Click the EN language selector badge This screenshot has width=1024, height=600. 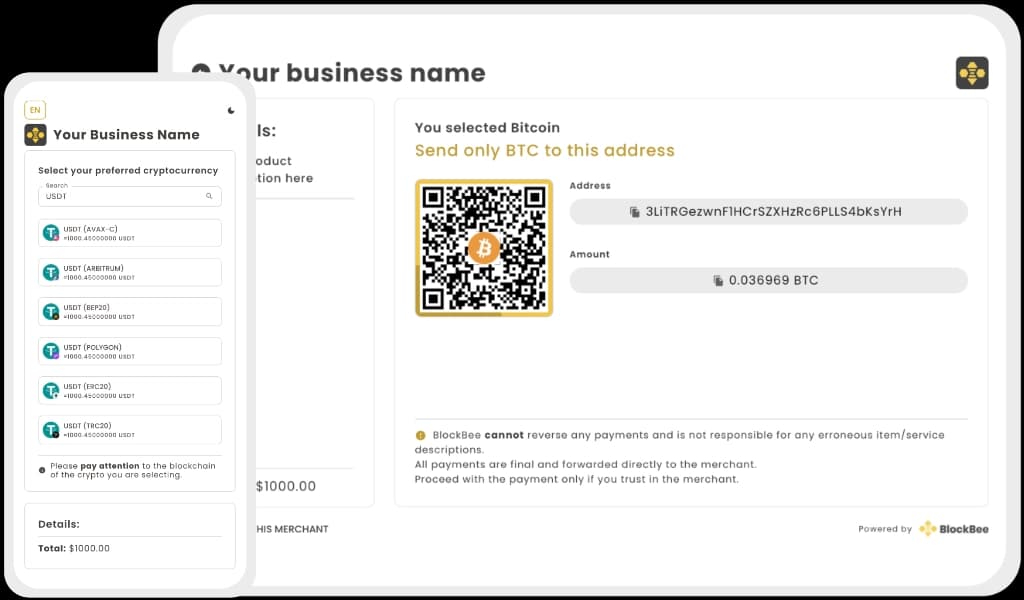point(35,110)
